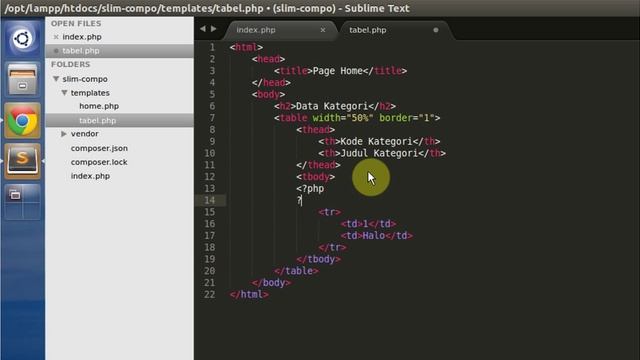Image resolution: width=640 pixels, height=360 pixels.
Task: Click the unsaved dot beside tabel.php in Open Files
Action: tap(56, 51)
